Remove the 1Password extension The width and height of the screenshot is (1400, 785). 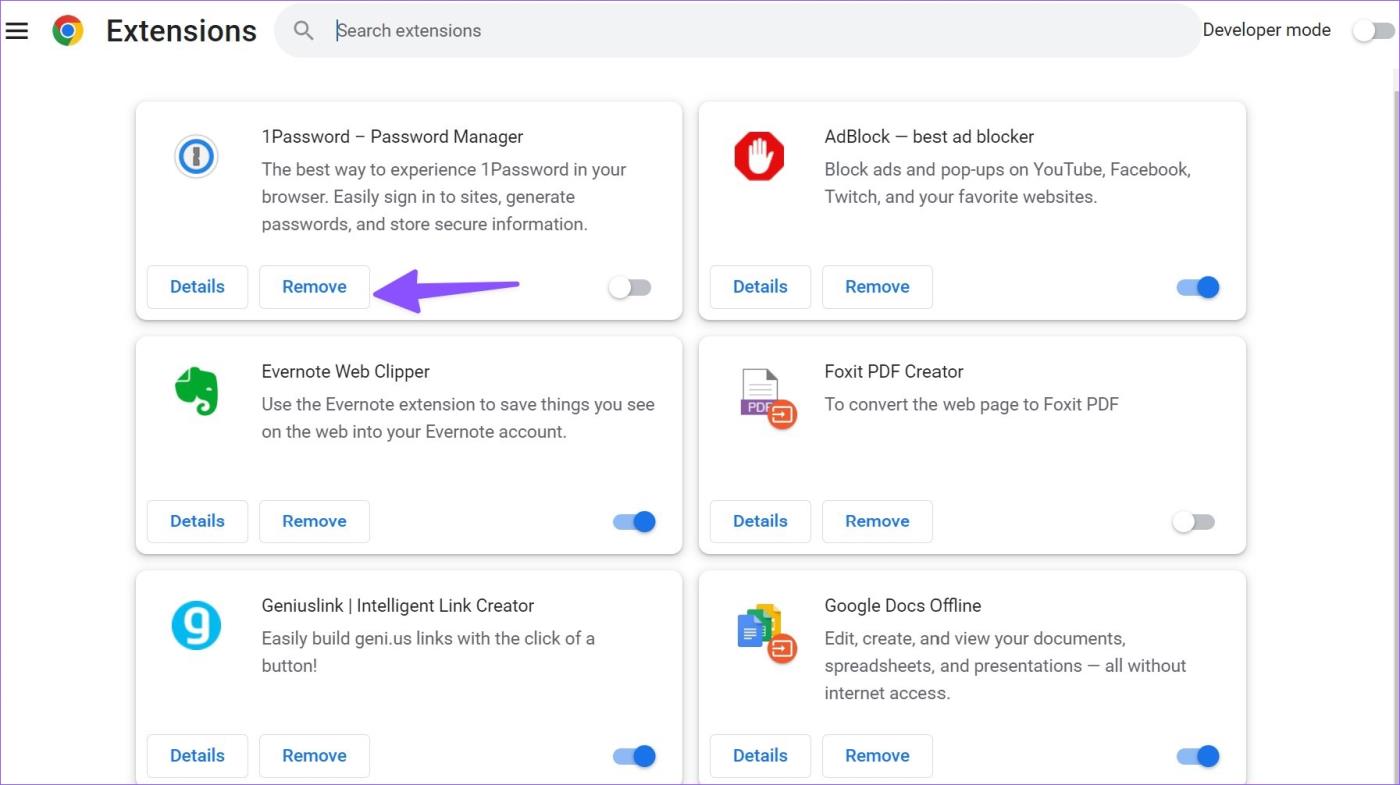tap(314, 287)
